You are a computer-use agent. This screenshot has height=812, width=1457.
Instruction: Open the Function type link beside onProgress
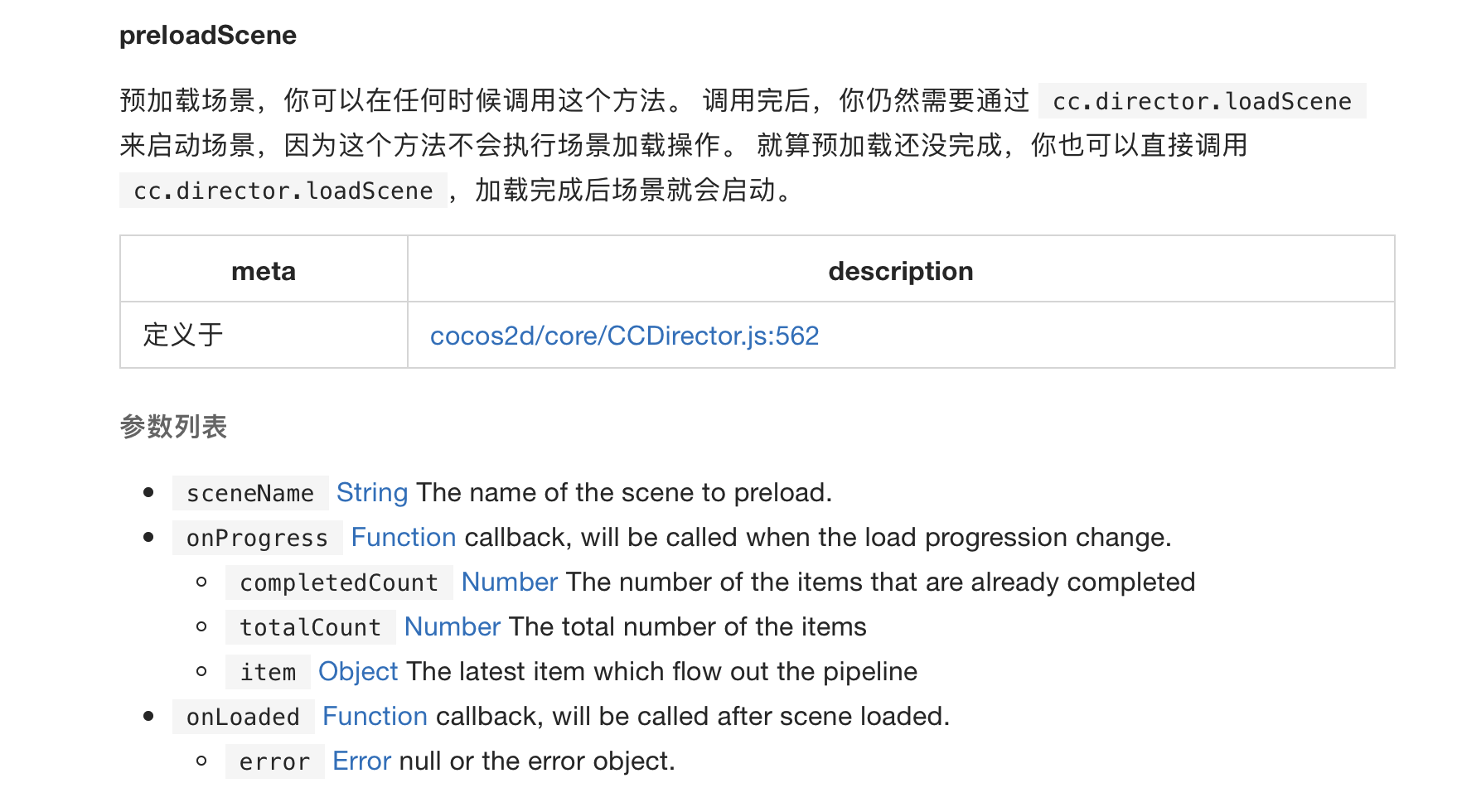(404, 538)
